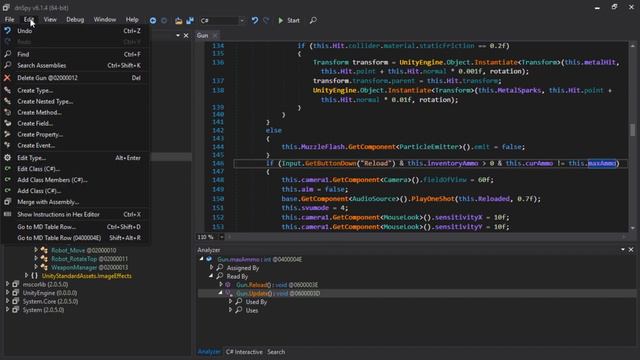Open the Window menu
This screenshot has width=640, height=360.
(x=105, y=20)
